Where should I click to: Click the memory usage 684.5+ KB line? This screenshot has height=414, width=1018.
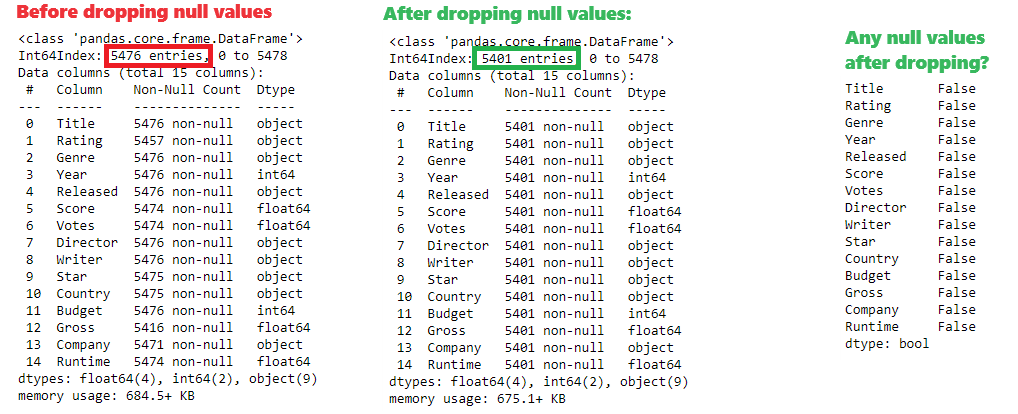click(x=106, y=395)
